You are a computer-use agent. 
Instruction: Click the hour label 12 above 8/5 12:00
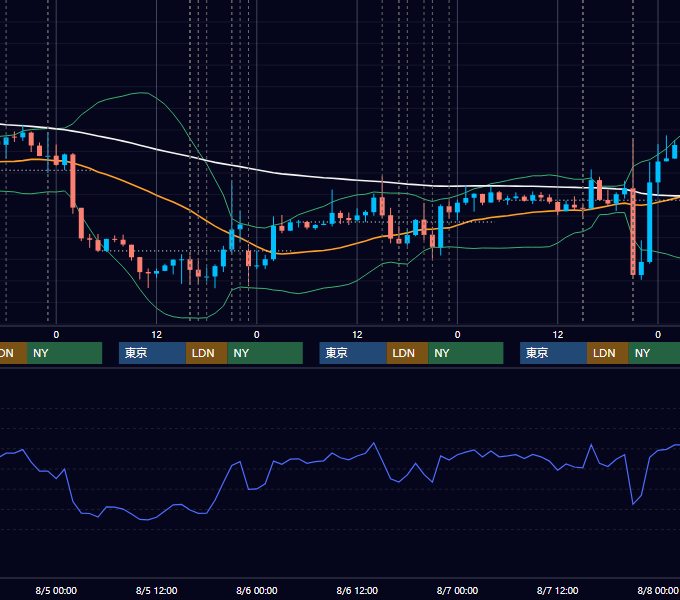pyautogui.click(x=157, y=335)
